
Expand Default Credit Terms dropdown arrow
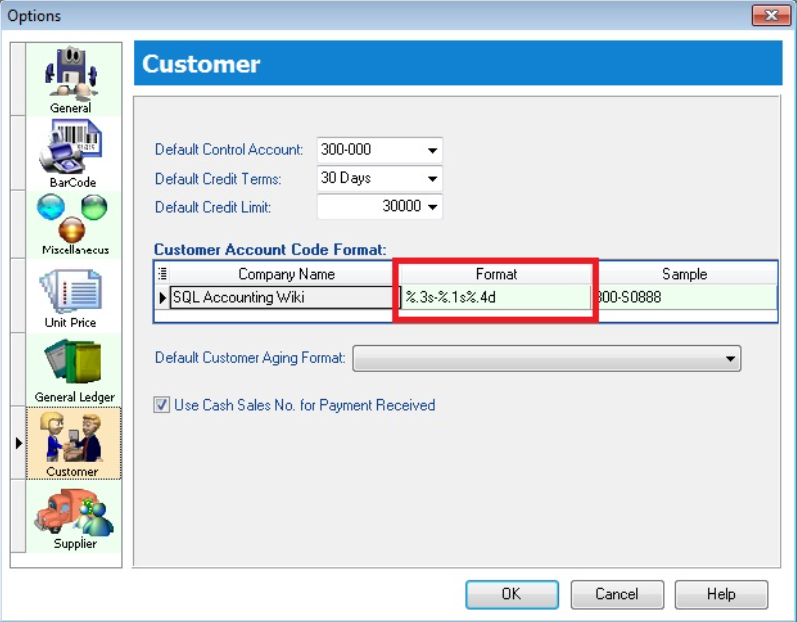point(433,179)
